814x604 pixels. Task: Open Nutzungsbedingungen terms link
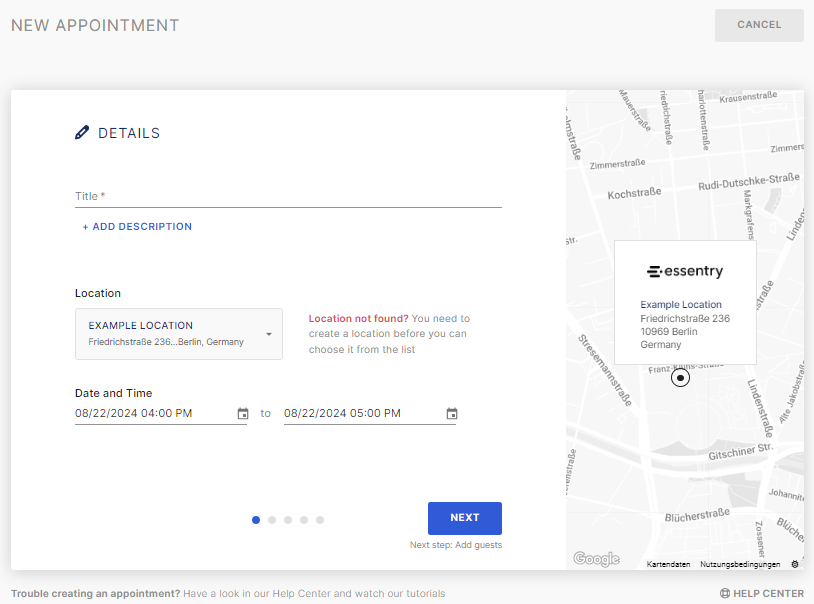coord(740,564)
